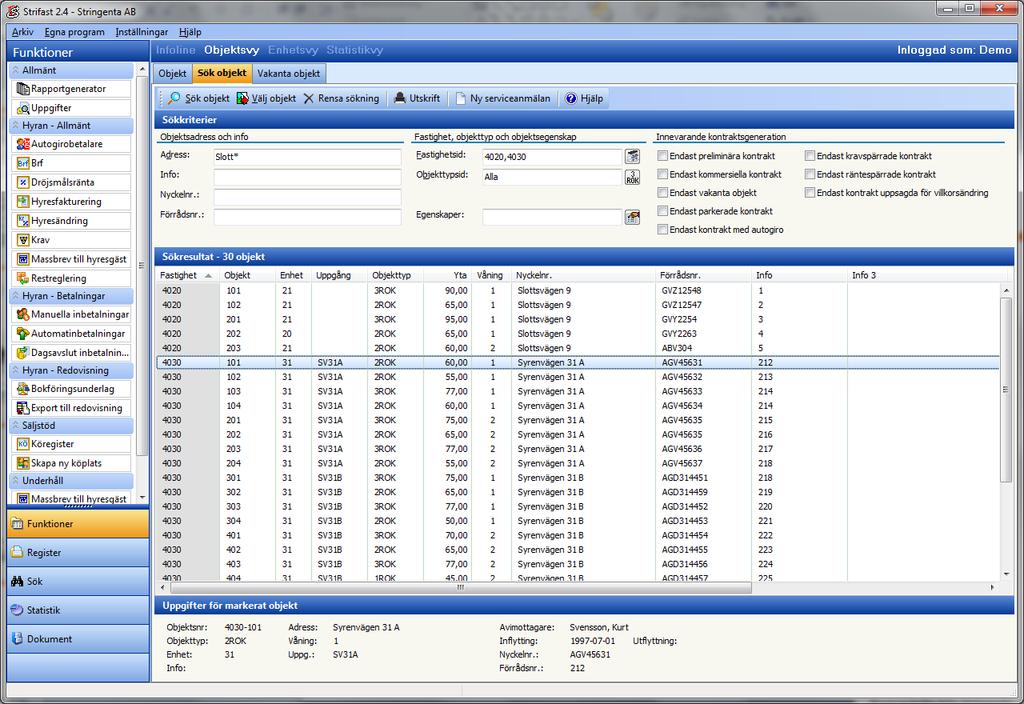Screen dimensions: 1024x704
Task: Collapse Hyran - Allmänt group
Action: click(71, 125)
